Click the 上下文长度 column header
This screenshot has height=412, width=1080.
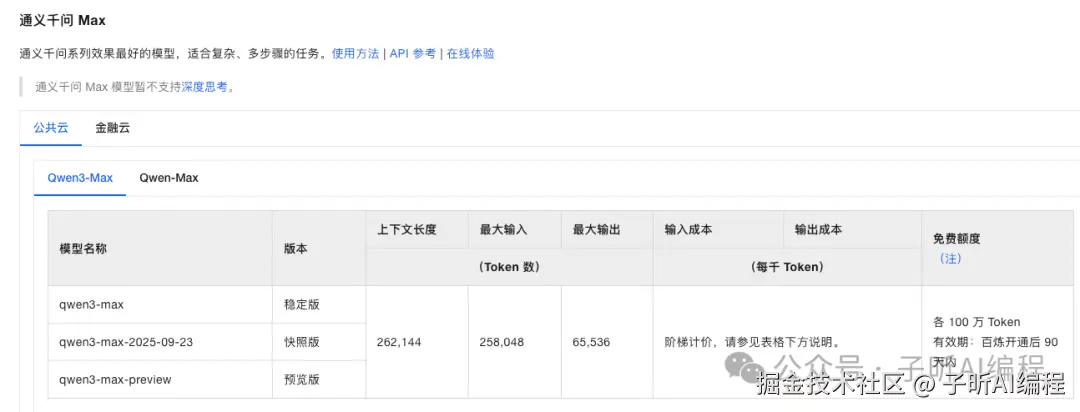(407, 229)
